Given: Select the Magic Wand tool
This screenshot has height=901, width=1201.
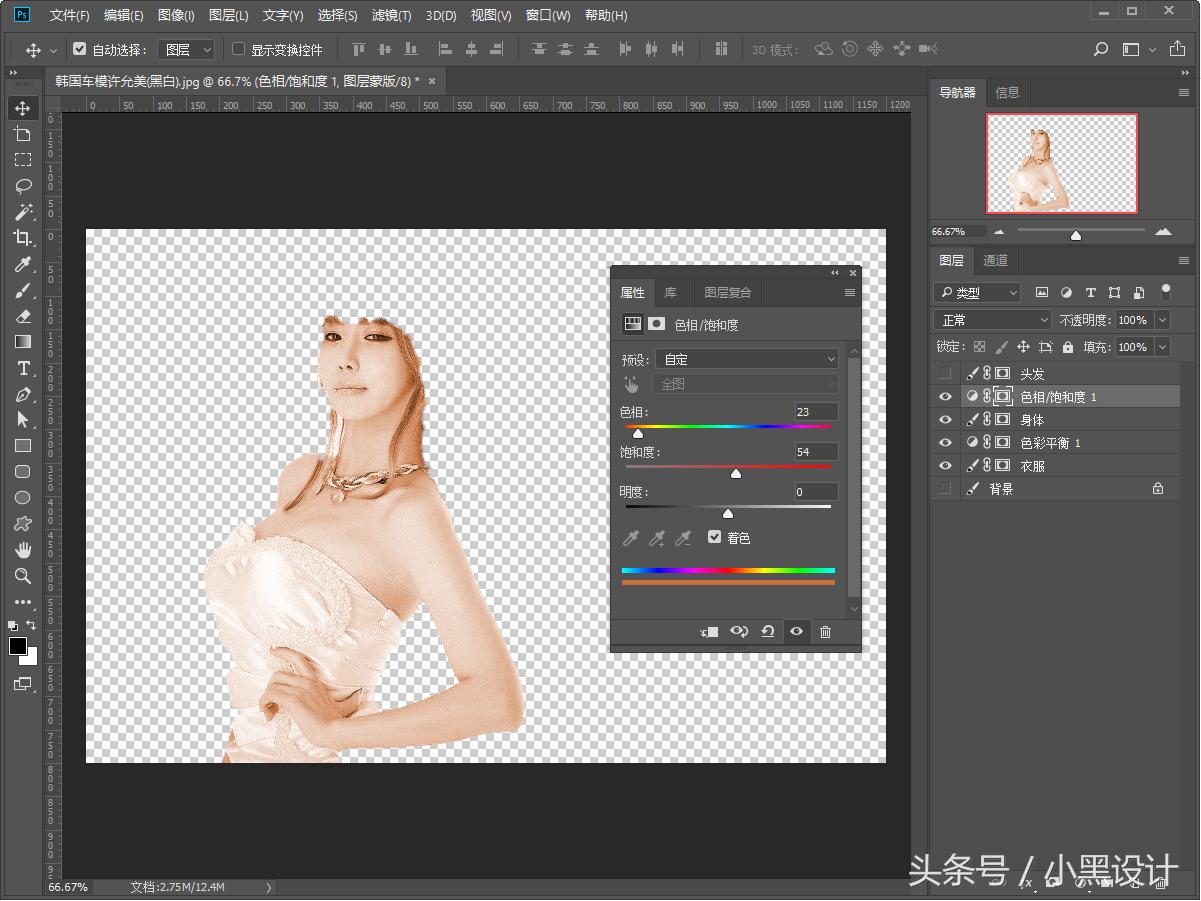Looking at the screenshot, I should click(22, 212).
